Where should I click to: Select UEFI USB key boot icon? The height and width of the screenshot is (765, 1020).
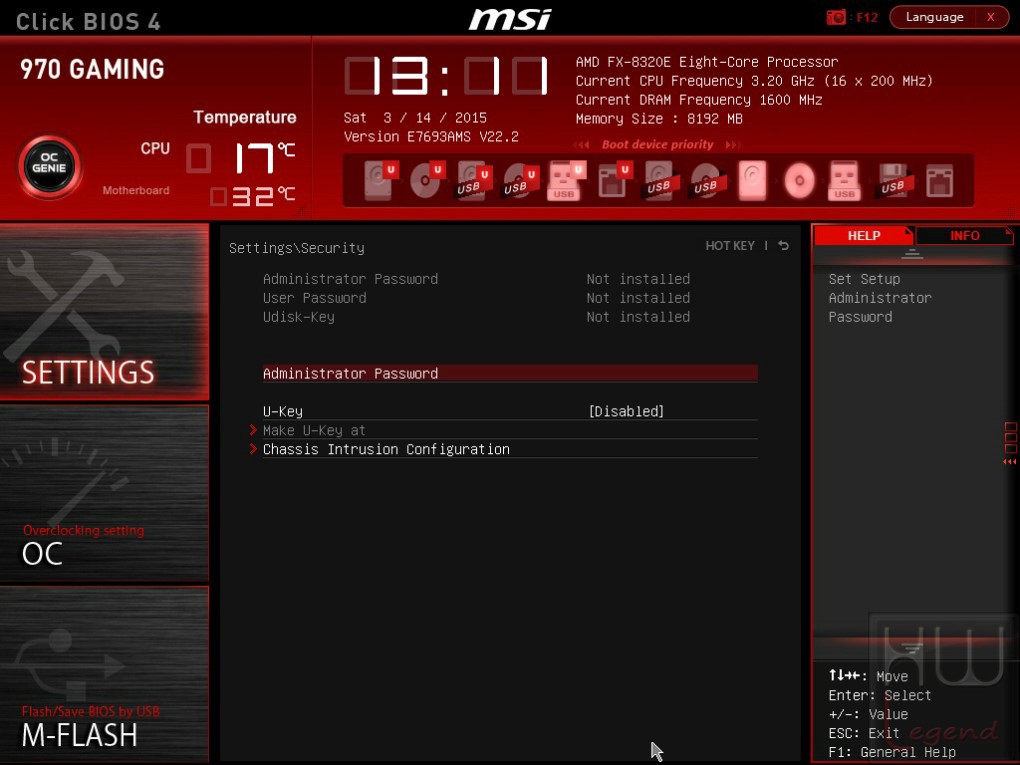565,180
